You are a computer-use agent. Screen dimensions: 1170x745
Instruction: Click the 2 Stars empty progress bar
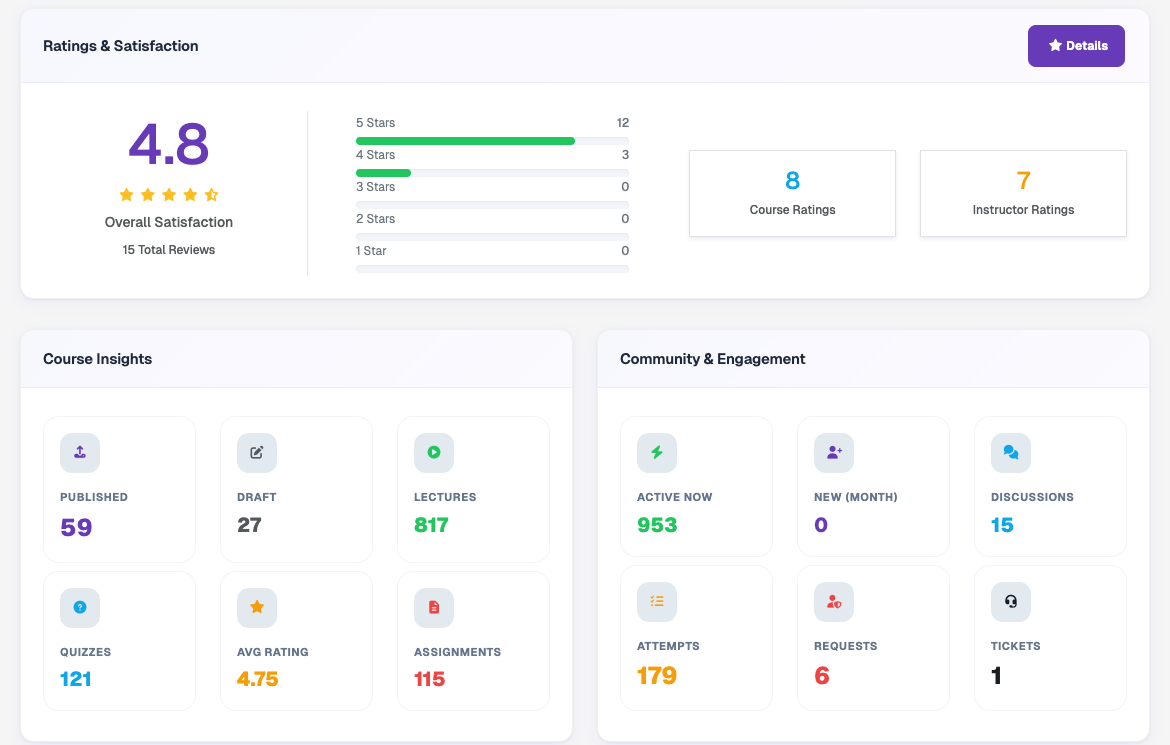coord(492,237)
